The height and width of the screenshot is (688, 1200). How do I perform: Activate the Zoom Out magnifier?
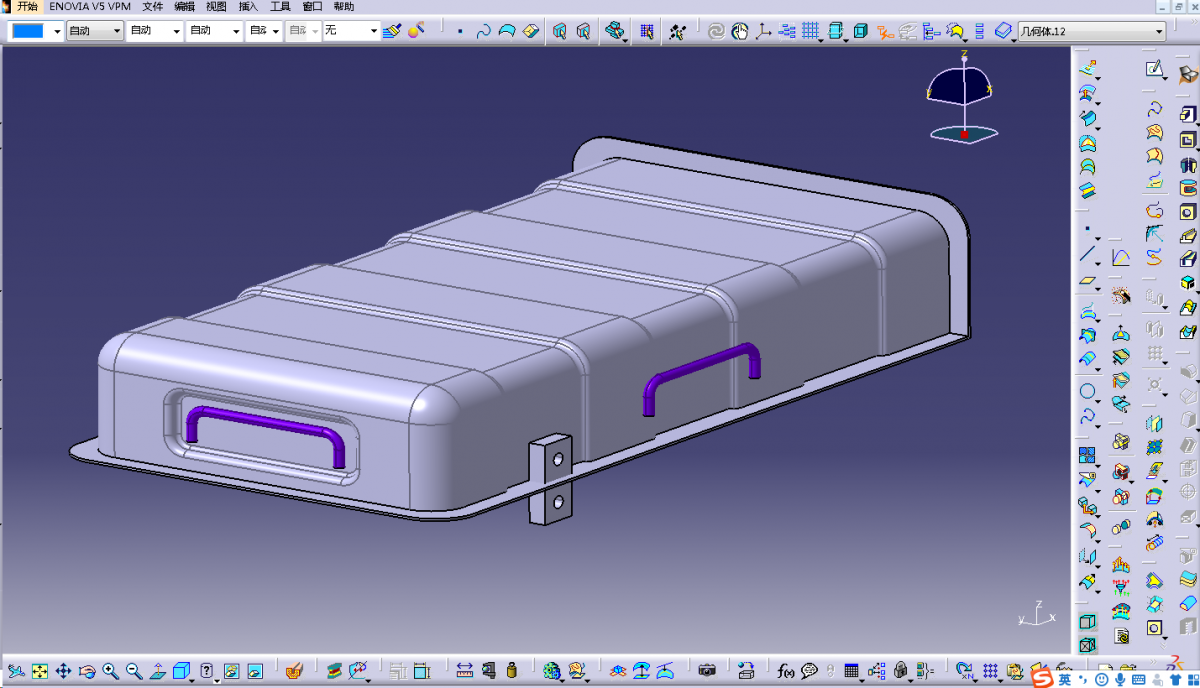(x=133, y=670)
